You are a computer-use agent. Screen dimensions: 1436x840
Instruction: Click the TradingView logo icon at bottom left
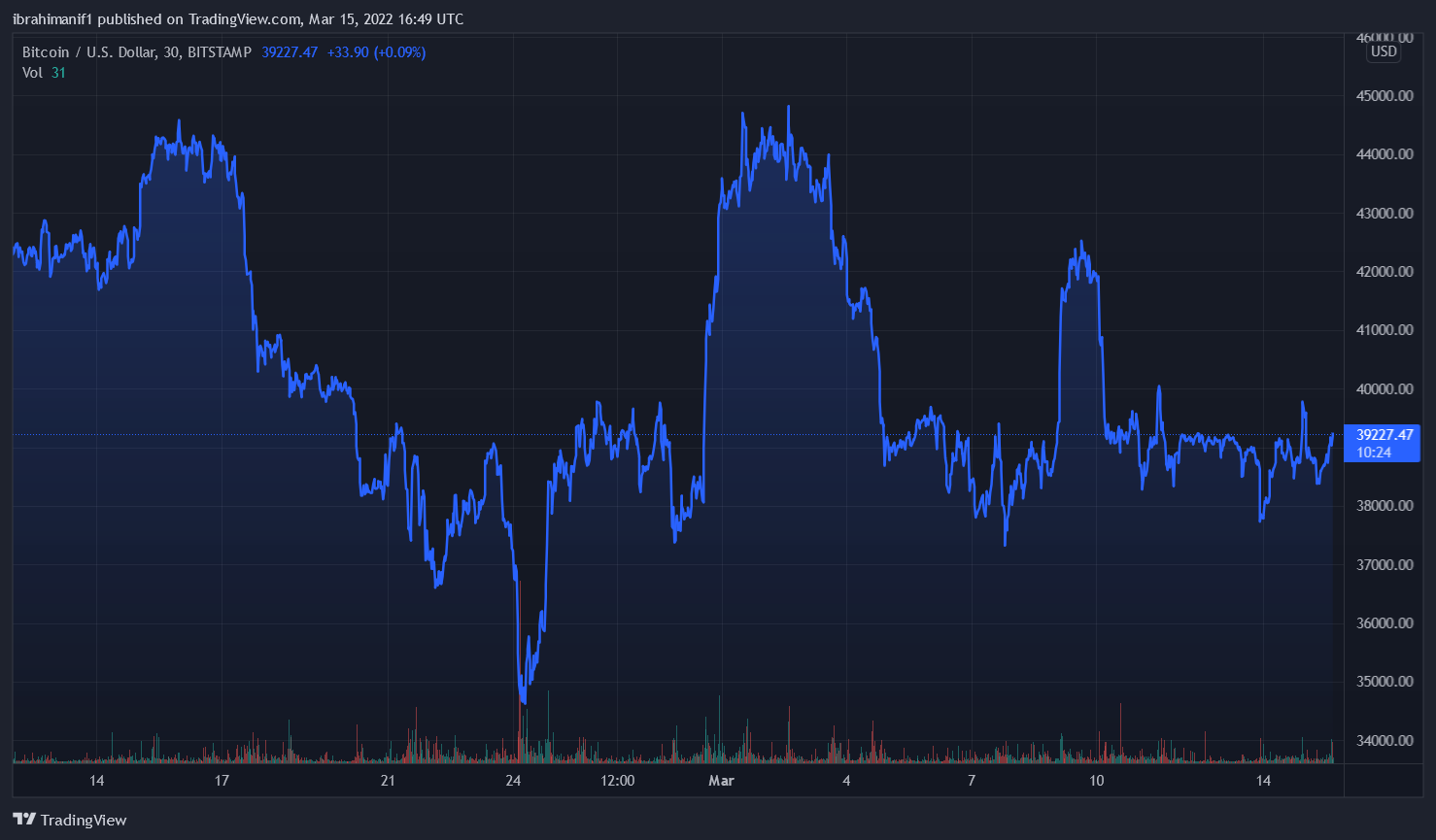pos(24,820)
